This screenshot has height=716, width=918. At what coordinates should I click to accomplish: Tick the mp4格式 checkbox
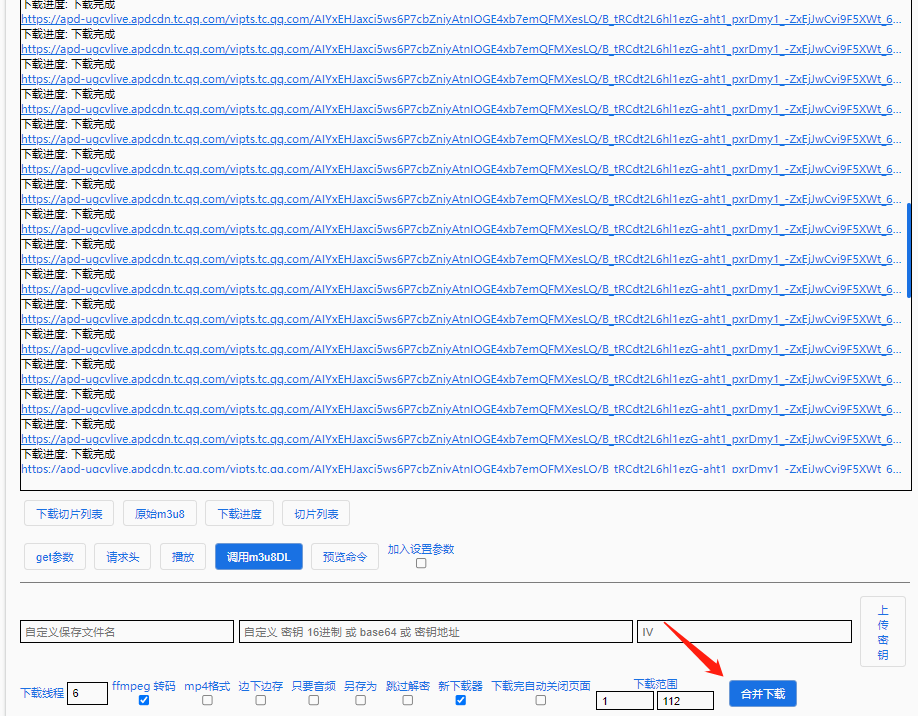click(x=207, y=700)
